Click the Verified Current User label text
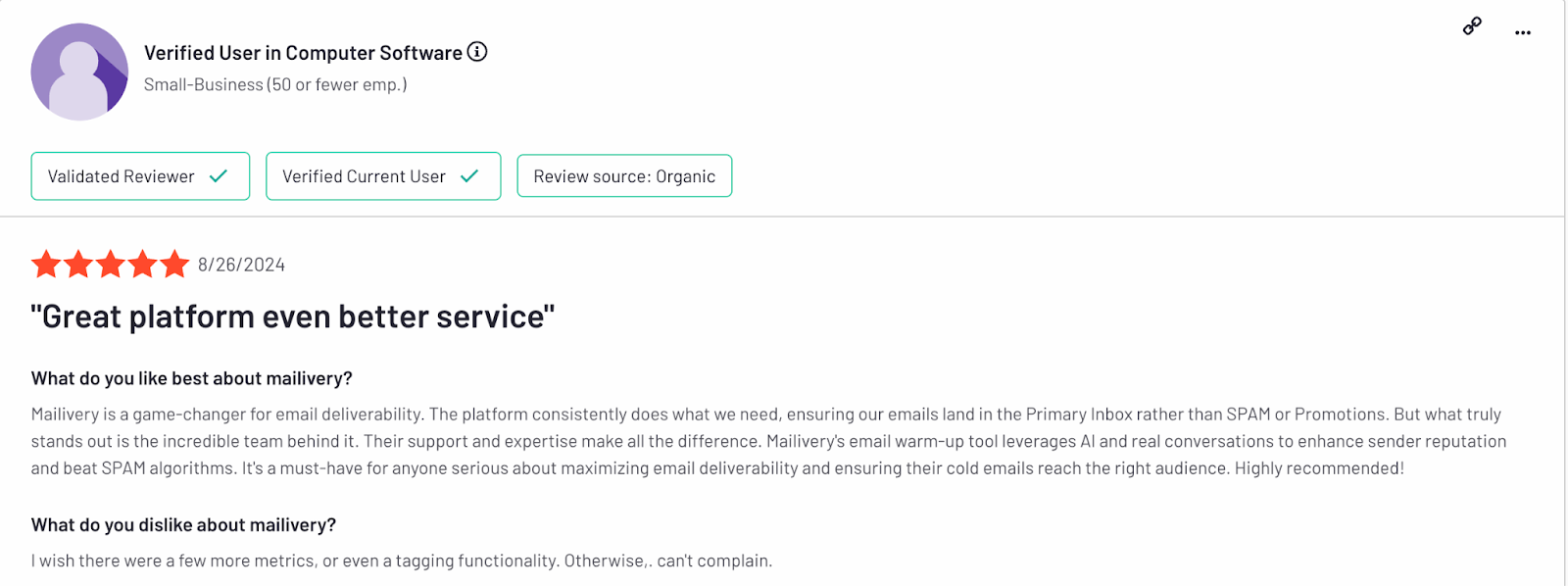1568x586 pixels. tap(364, 176)
